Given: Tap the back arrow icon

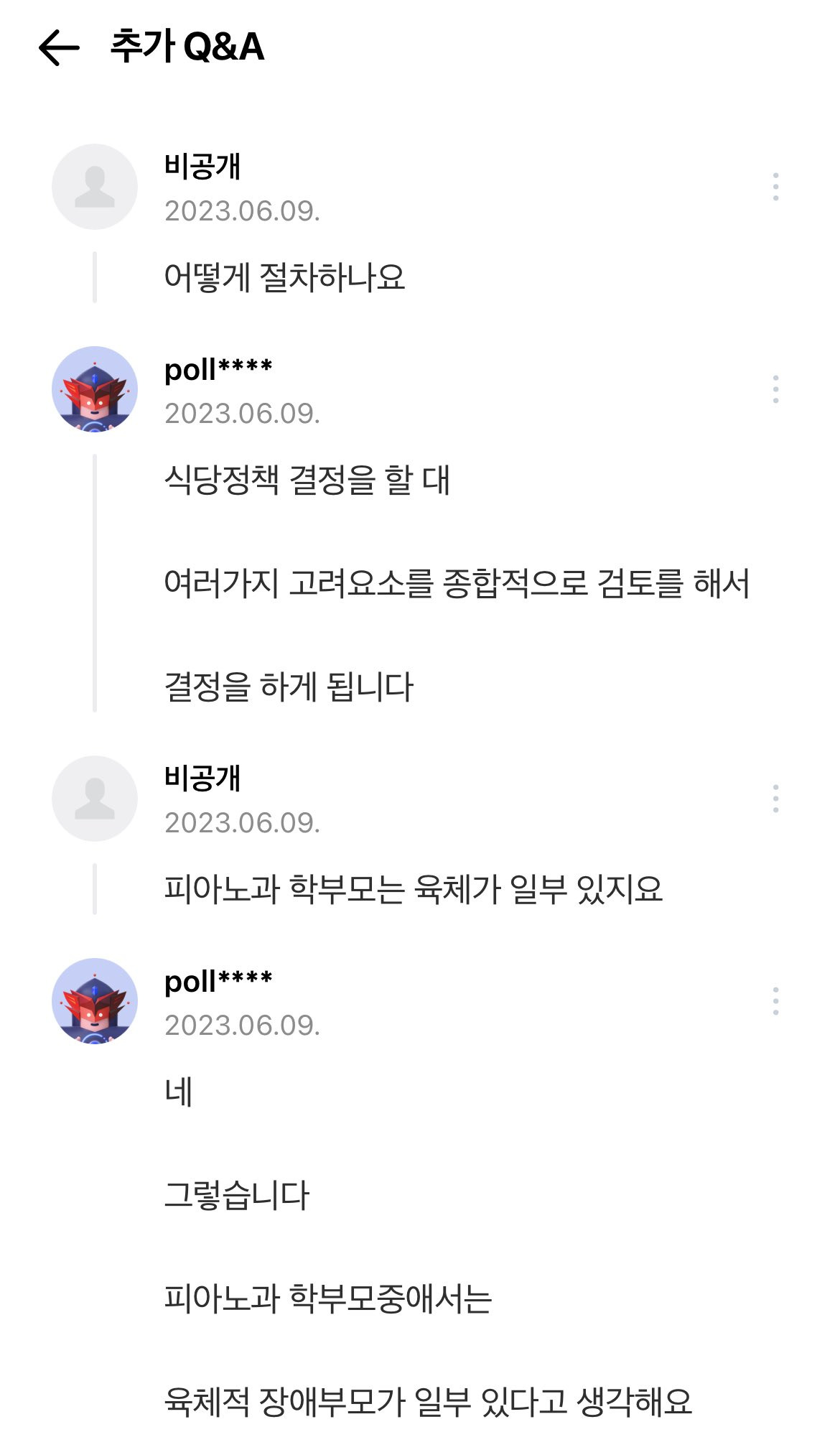Looking at the screenshot, I should (x=59, y=47).
